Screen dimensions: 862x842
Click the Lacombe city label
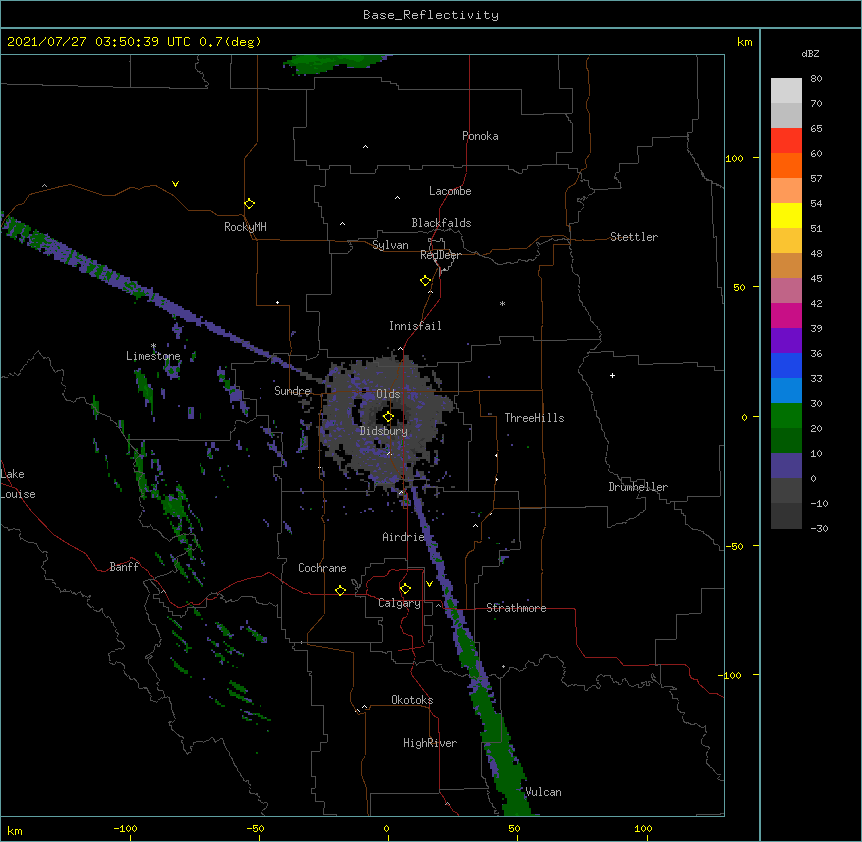[450, 191]
